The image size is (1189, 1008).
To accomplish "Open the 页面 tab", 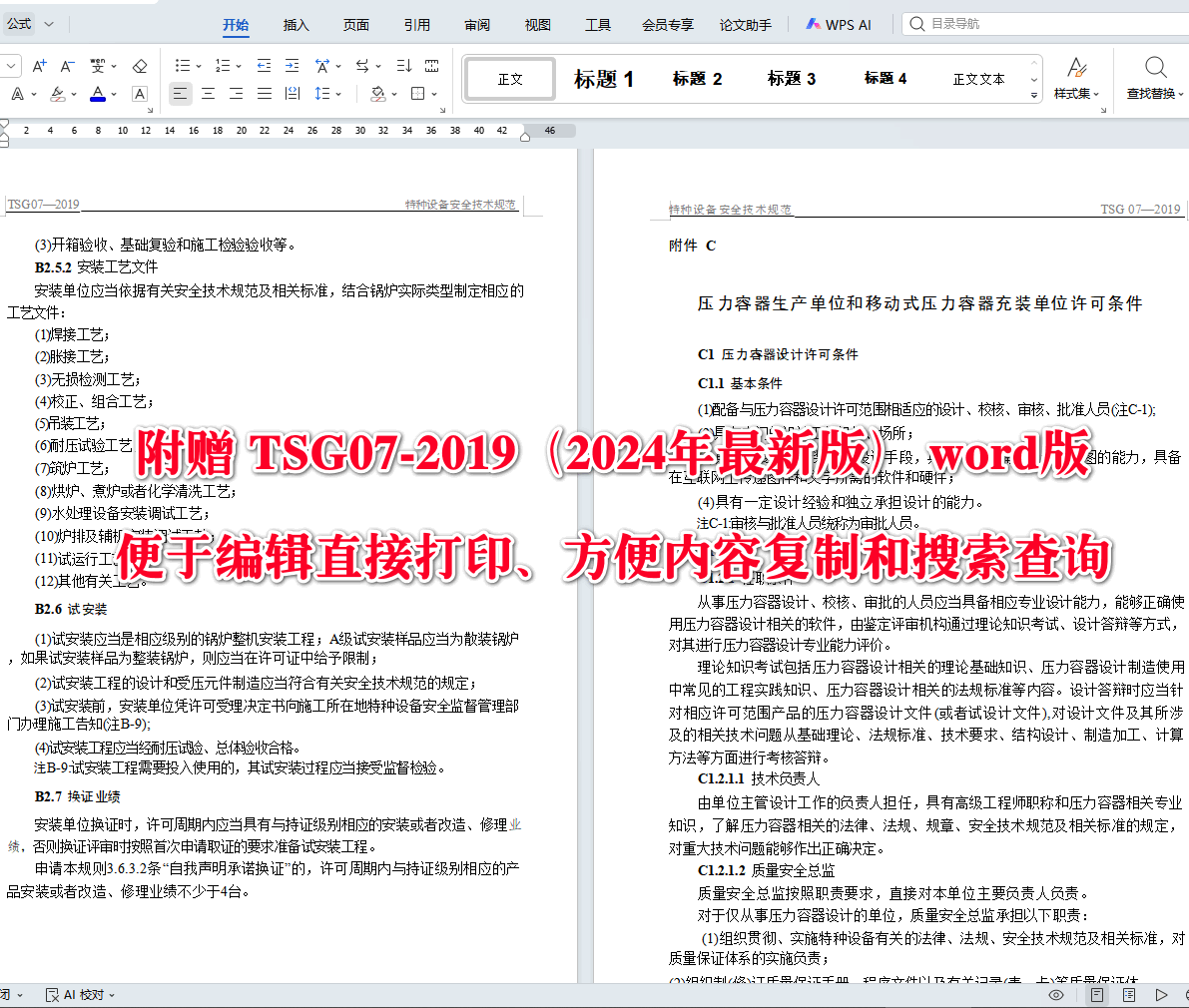I will click(x=355, y=25).
